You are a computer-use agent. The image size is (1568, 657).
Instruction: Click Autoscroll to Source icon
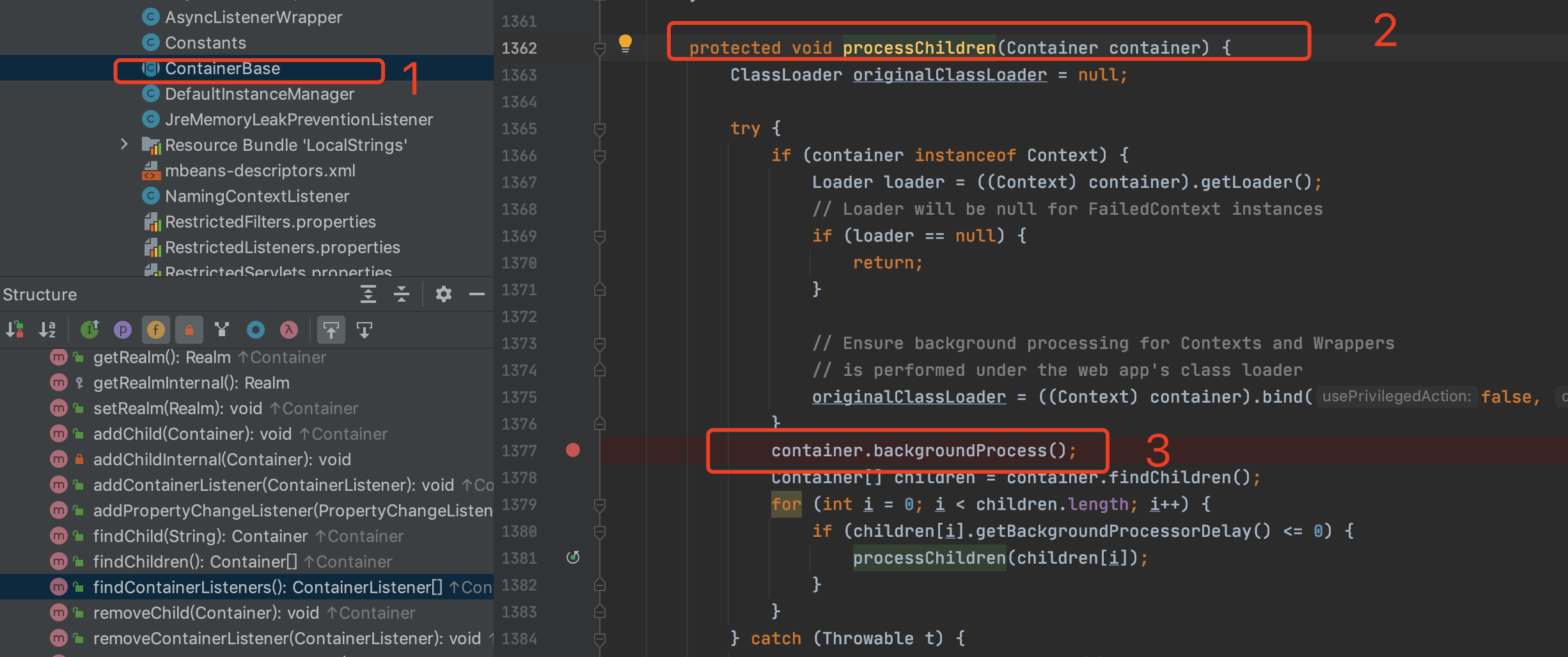(331, 330)
